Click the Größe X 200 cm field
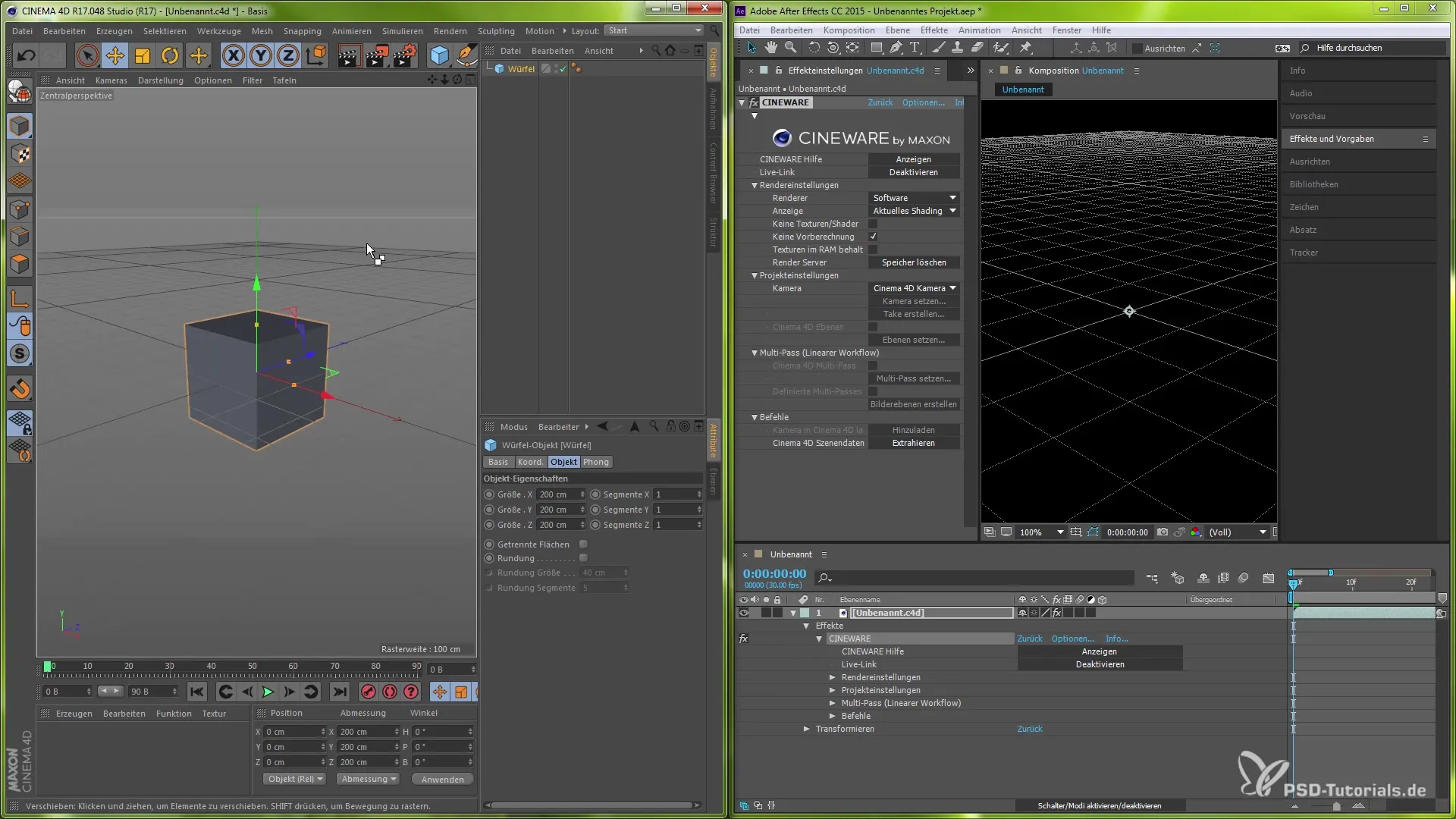 [560, 494]
